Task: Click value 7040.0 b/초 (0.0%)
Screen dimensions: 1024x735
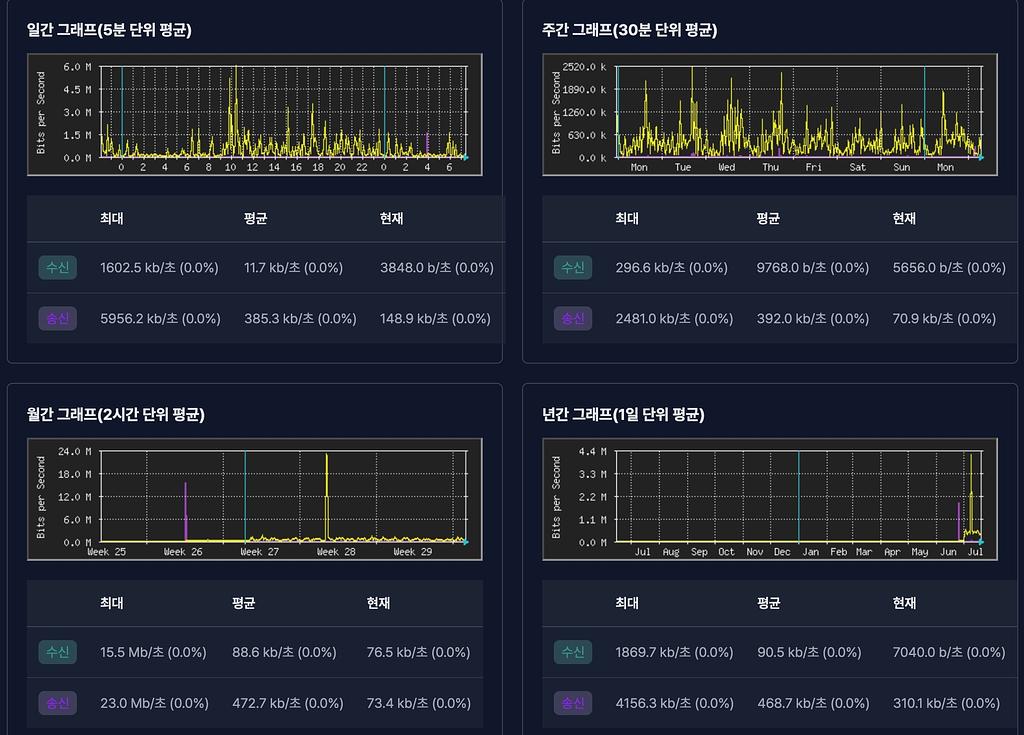Action: [x=949, y=653]
